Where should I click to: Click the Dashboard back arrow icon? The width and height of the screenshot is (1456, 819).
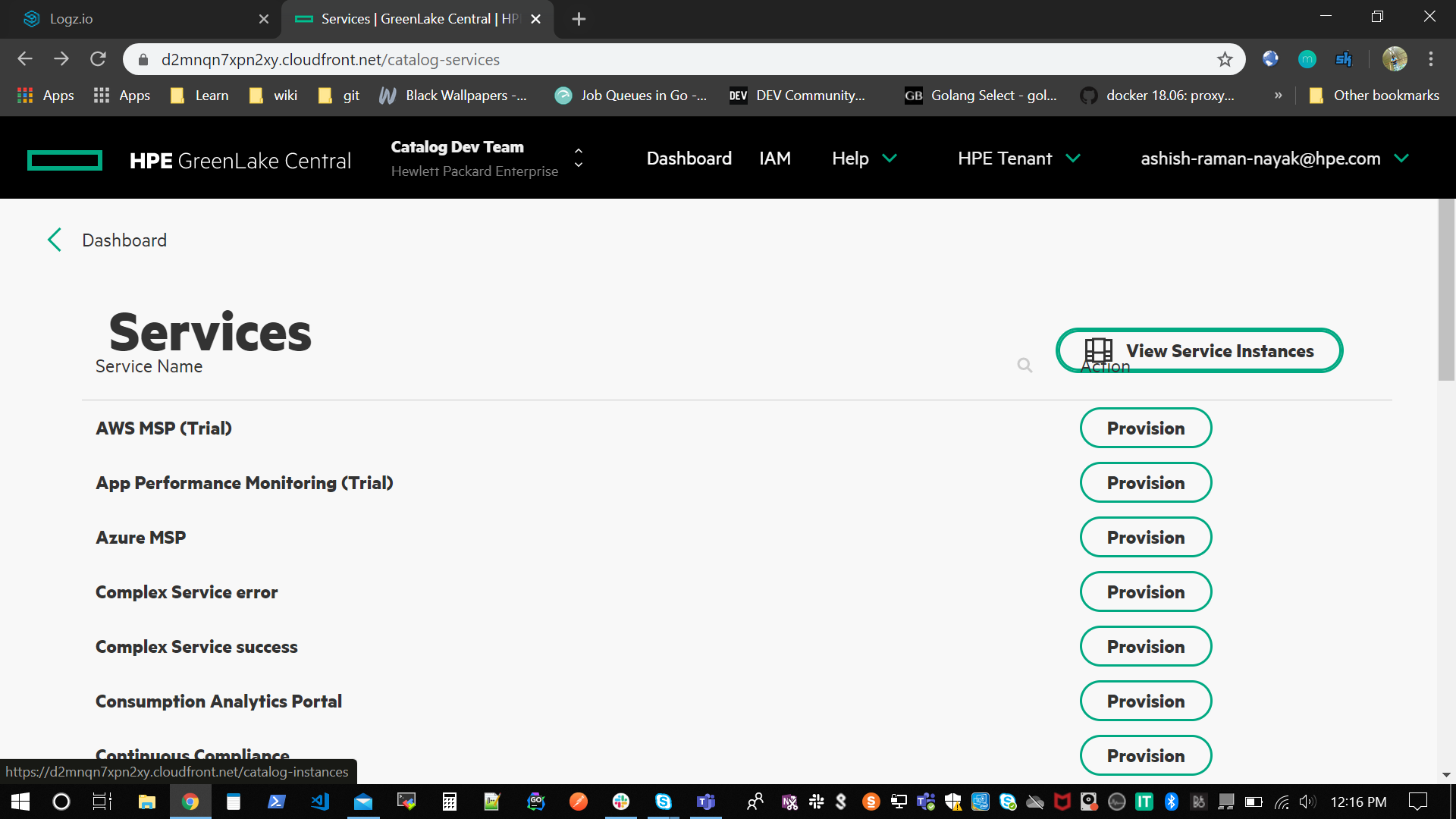55,240
